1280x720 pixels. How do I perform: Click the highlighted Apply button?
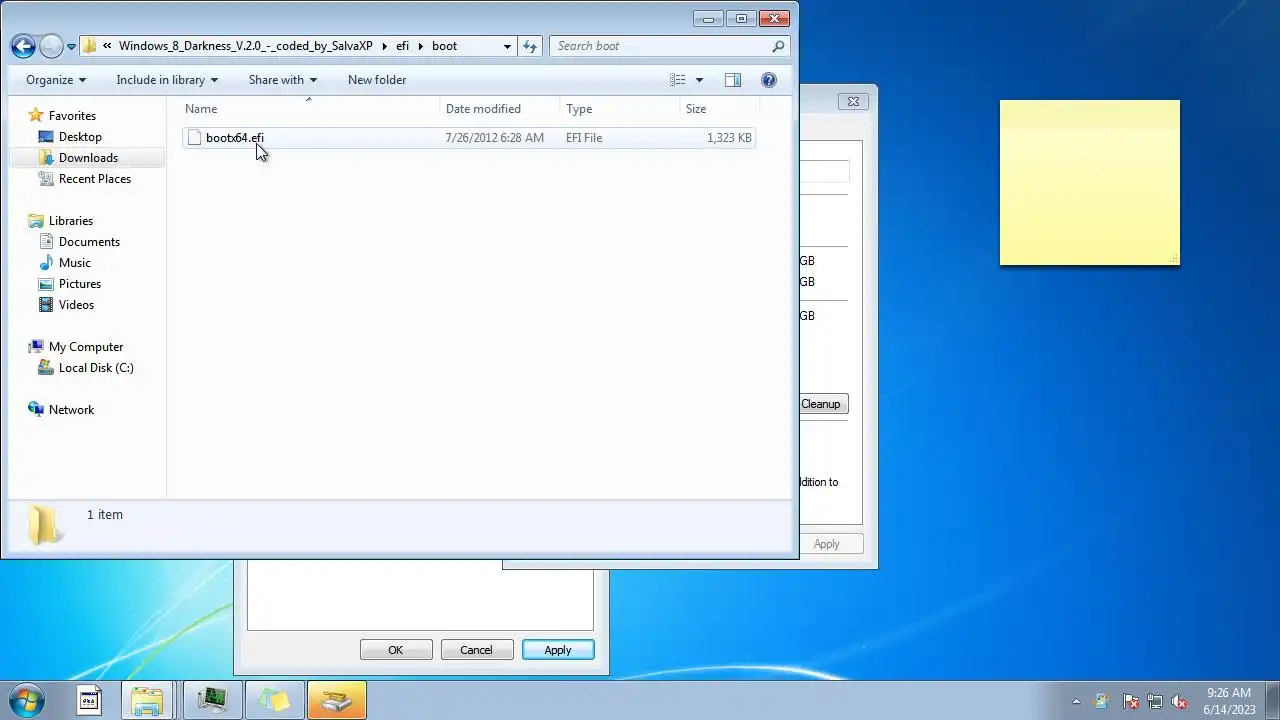pyautogui.click(x=558, y=650)
